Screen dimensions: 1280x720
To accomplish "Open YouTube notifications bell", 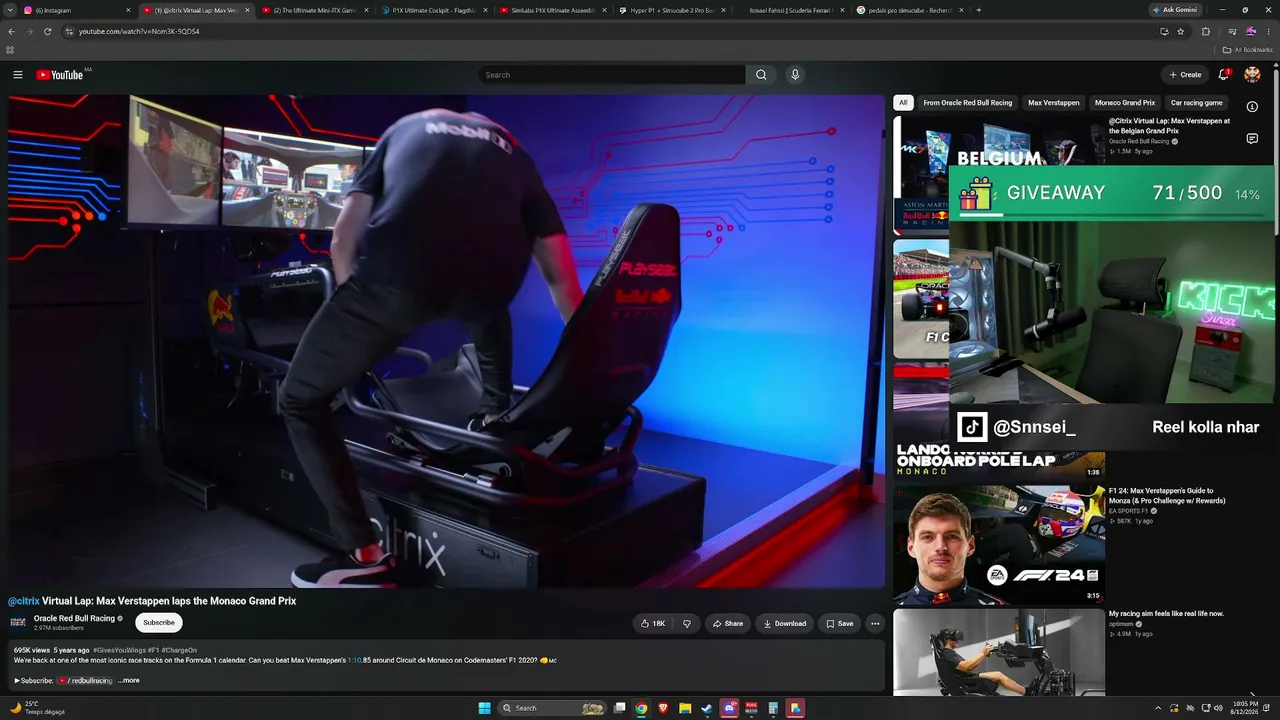I will (1224, 75).
